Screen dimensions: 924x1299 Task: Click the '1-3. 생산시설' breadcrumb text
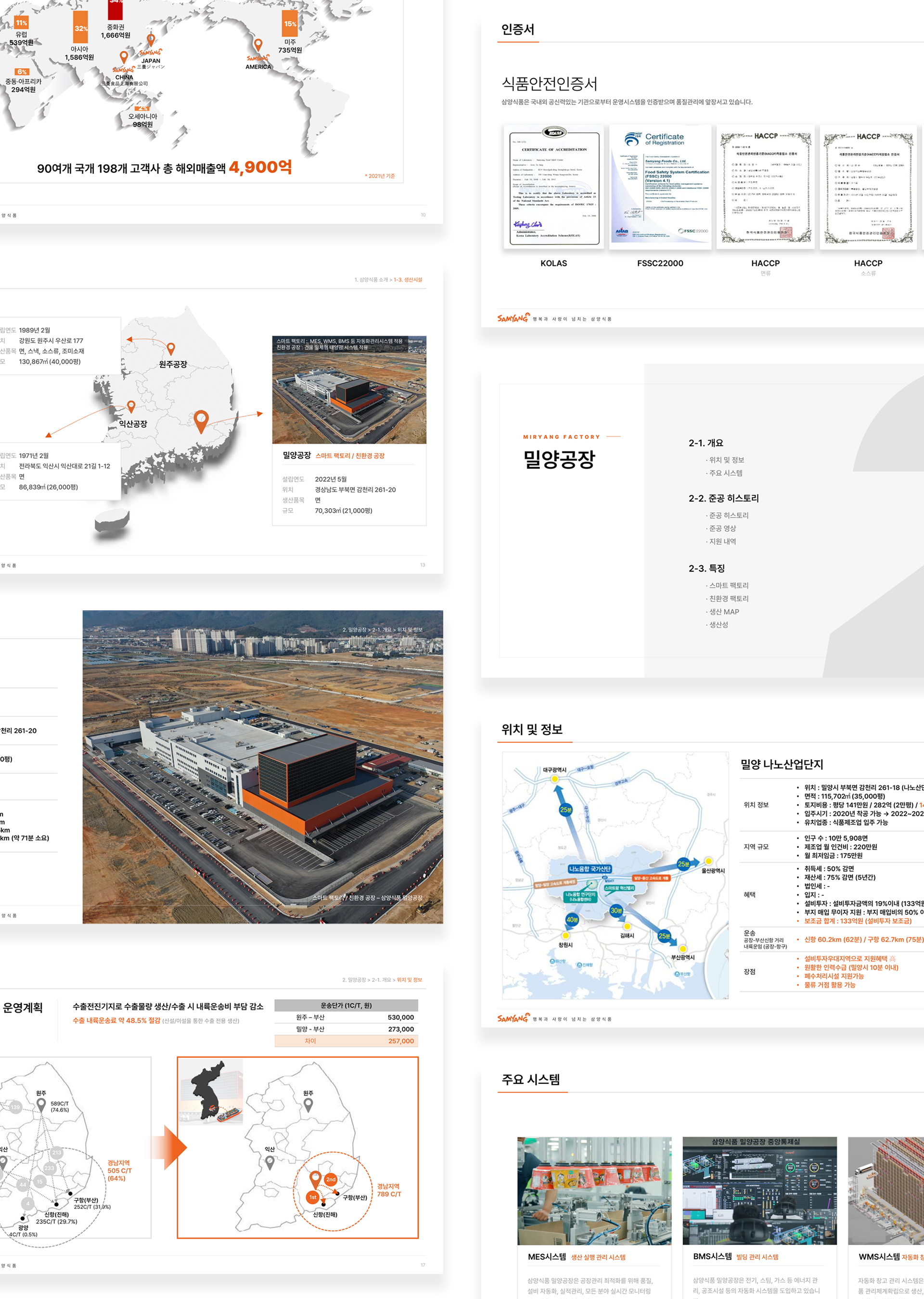[x=408, y=279]
